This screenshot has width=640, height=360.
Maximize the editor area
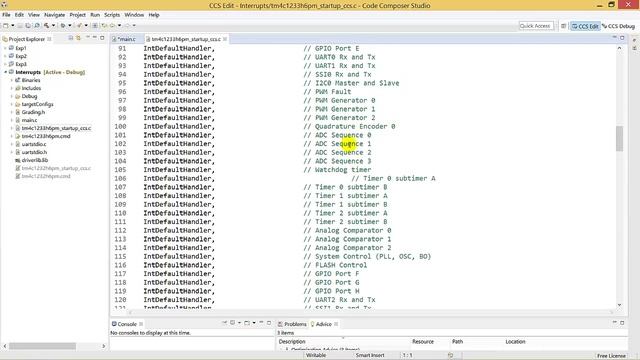pos(622,38)
